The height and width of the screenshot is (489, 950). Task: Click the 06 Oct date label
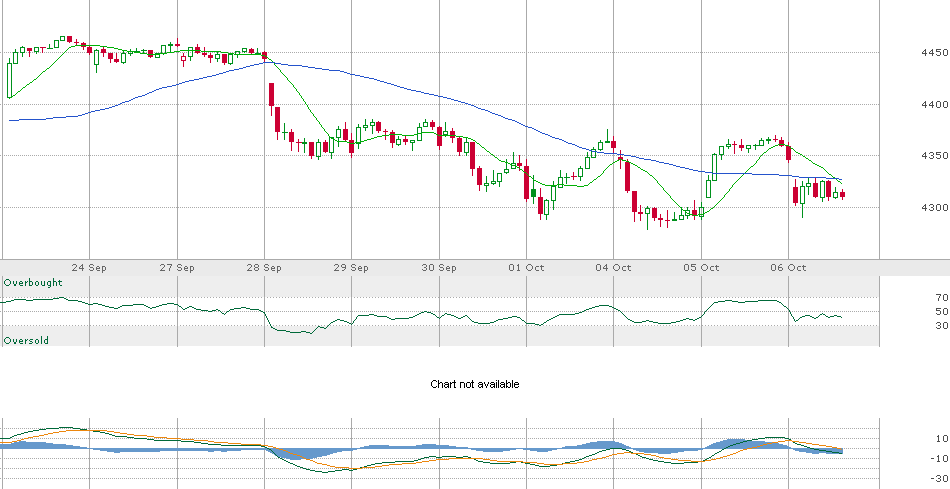[x=789, y=268]
